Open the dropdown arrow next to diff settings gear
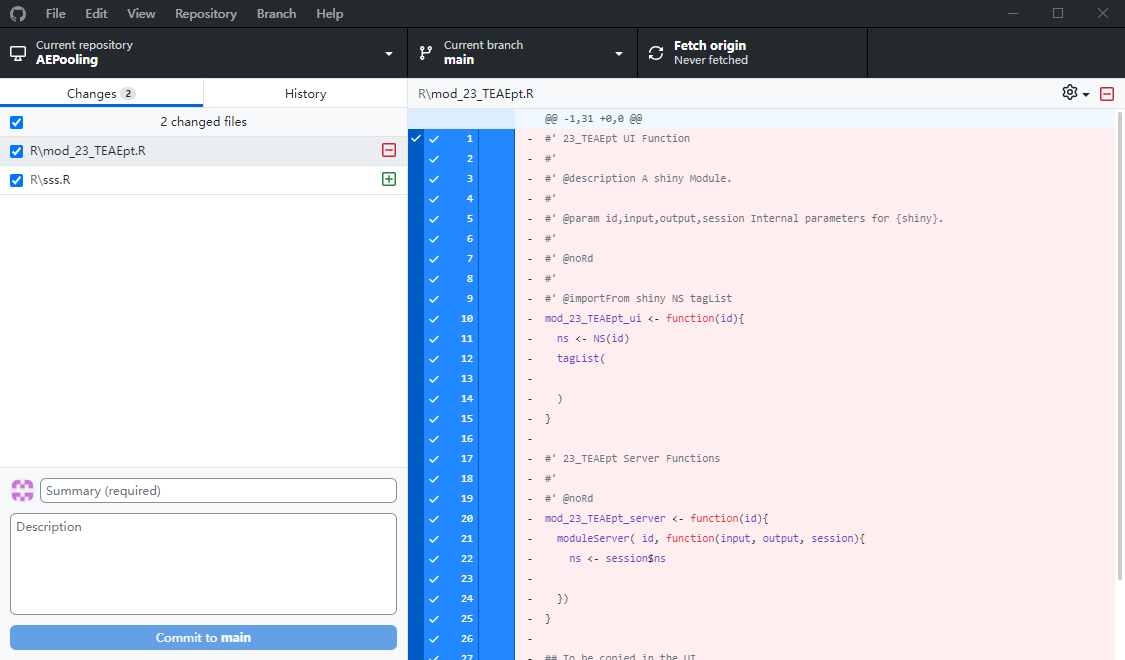The width and height of the screenshot is (1125, 660). pyautogui.click(x=1086, y=95)
